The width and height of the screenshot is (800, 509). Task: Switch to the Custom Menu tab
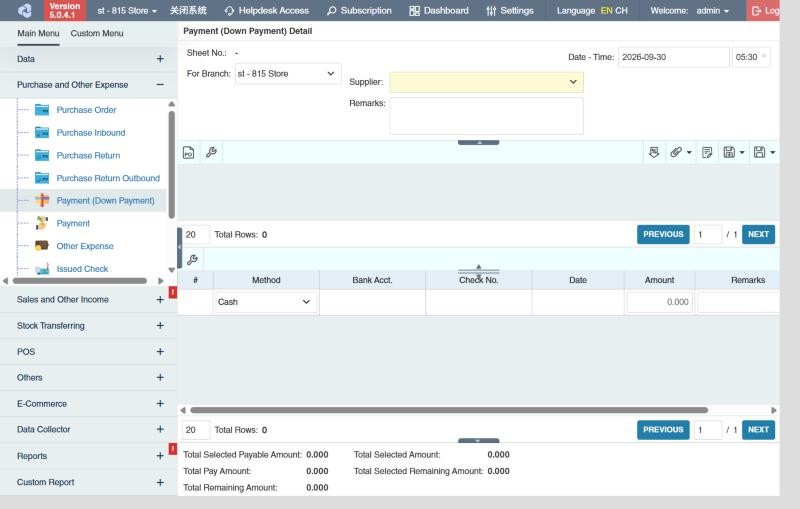(97, 33)
